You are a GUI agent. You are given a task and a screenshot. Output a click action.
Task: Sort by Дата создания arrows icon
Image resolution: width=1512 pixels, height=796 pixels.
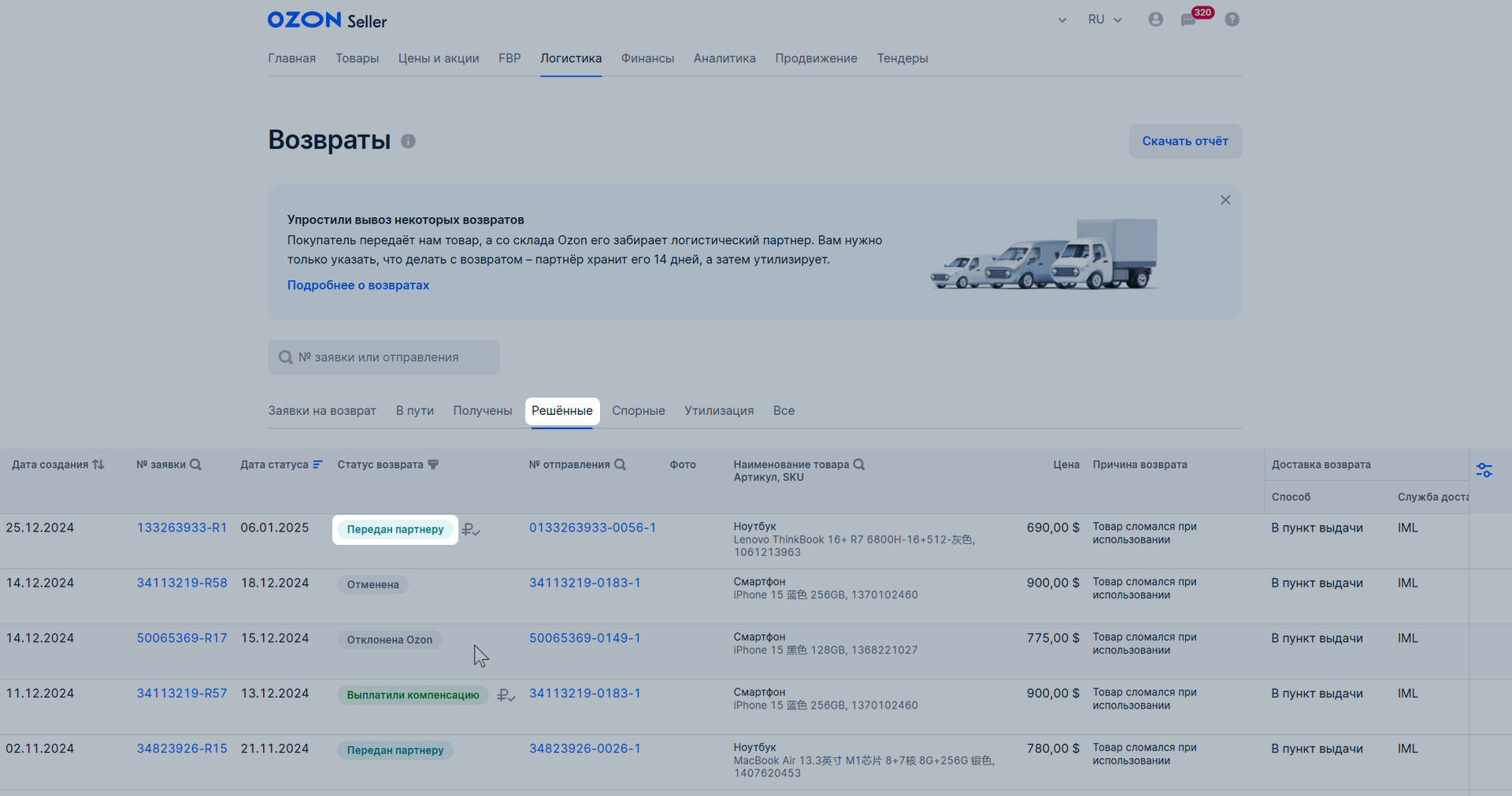click(98, 465)
